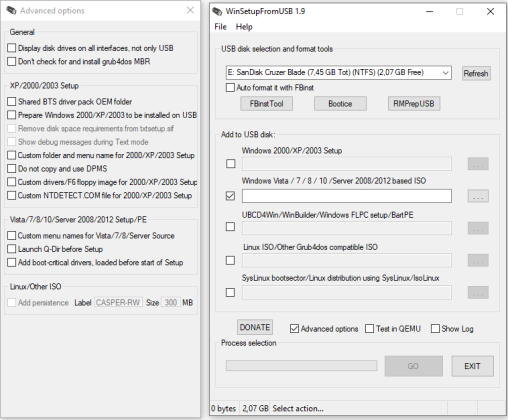The image size is (508, 420).
Task: Enable Test in QEMU option
Action: tap(369, 329)
